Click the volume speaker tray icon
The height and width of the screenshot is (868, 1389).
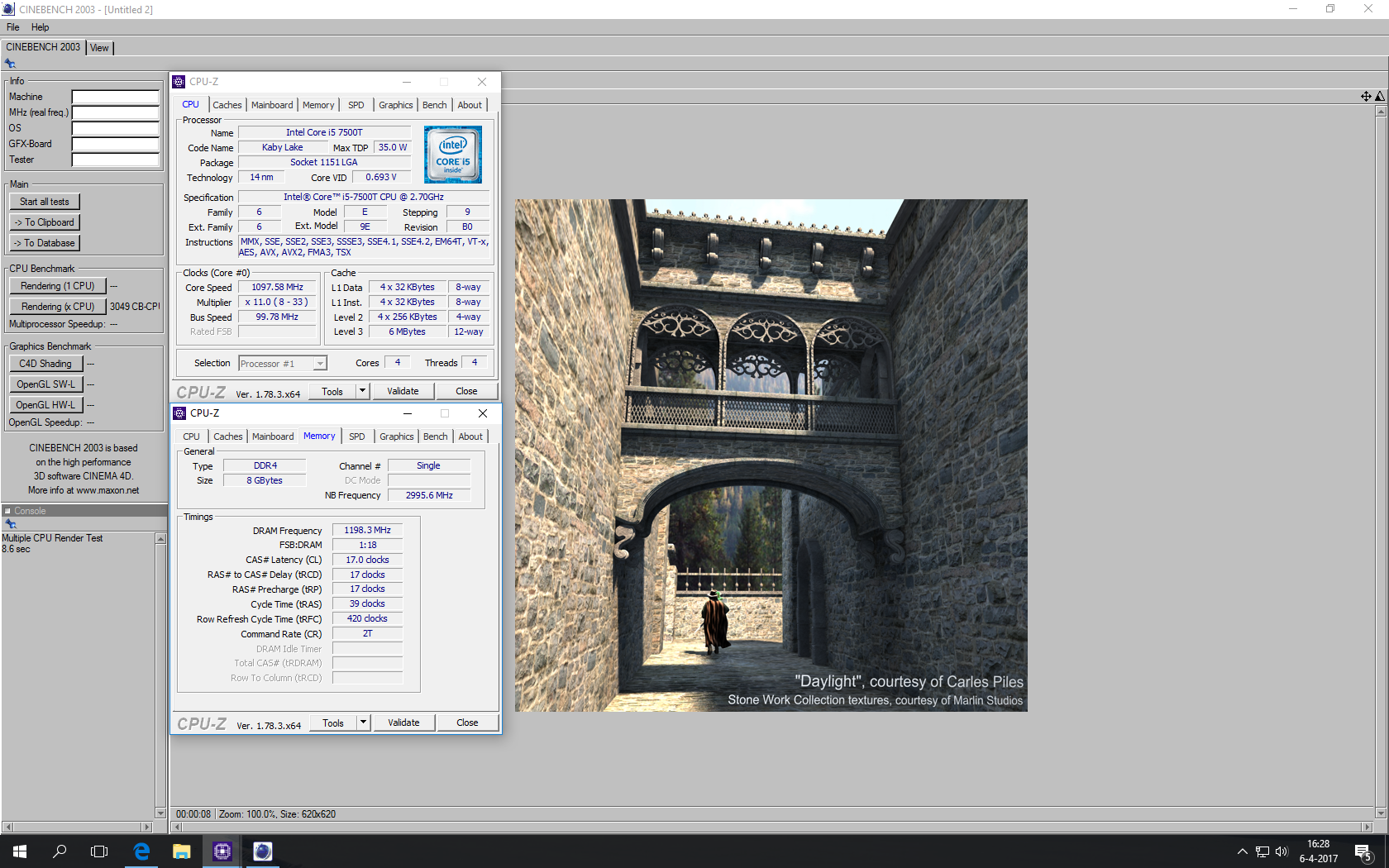pos(1282,851)
